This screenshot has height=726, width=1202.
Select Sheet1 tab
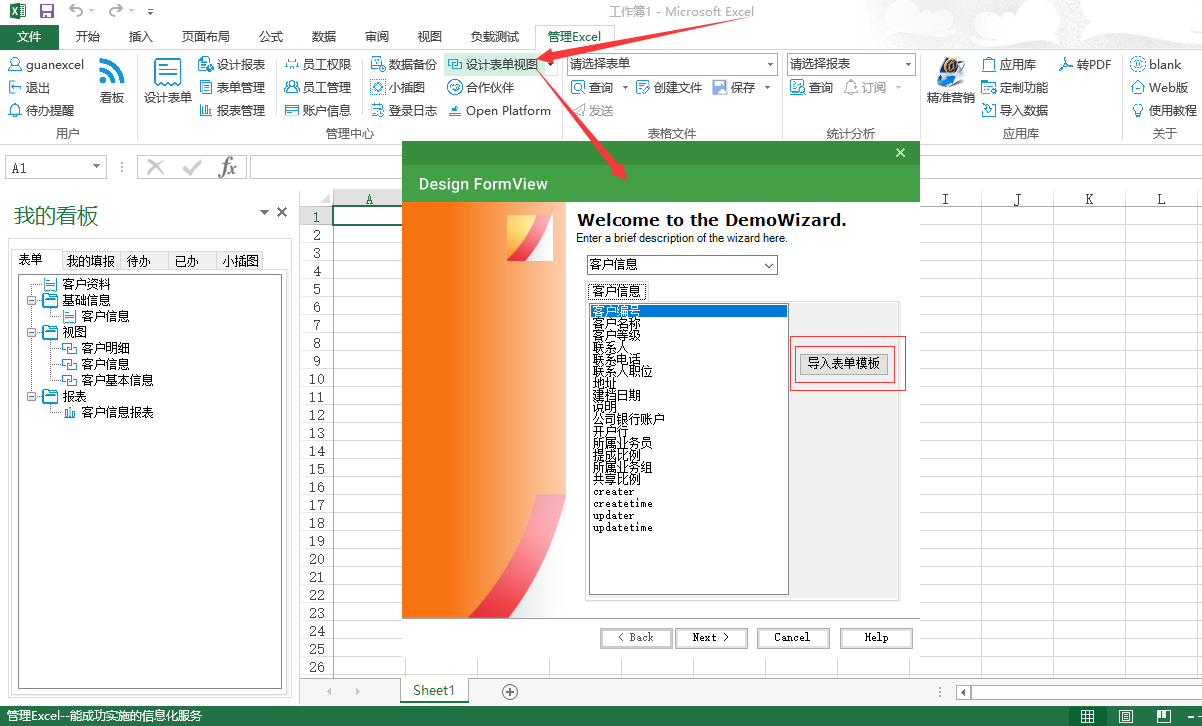[x=434, y=690]
